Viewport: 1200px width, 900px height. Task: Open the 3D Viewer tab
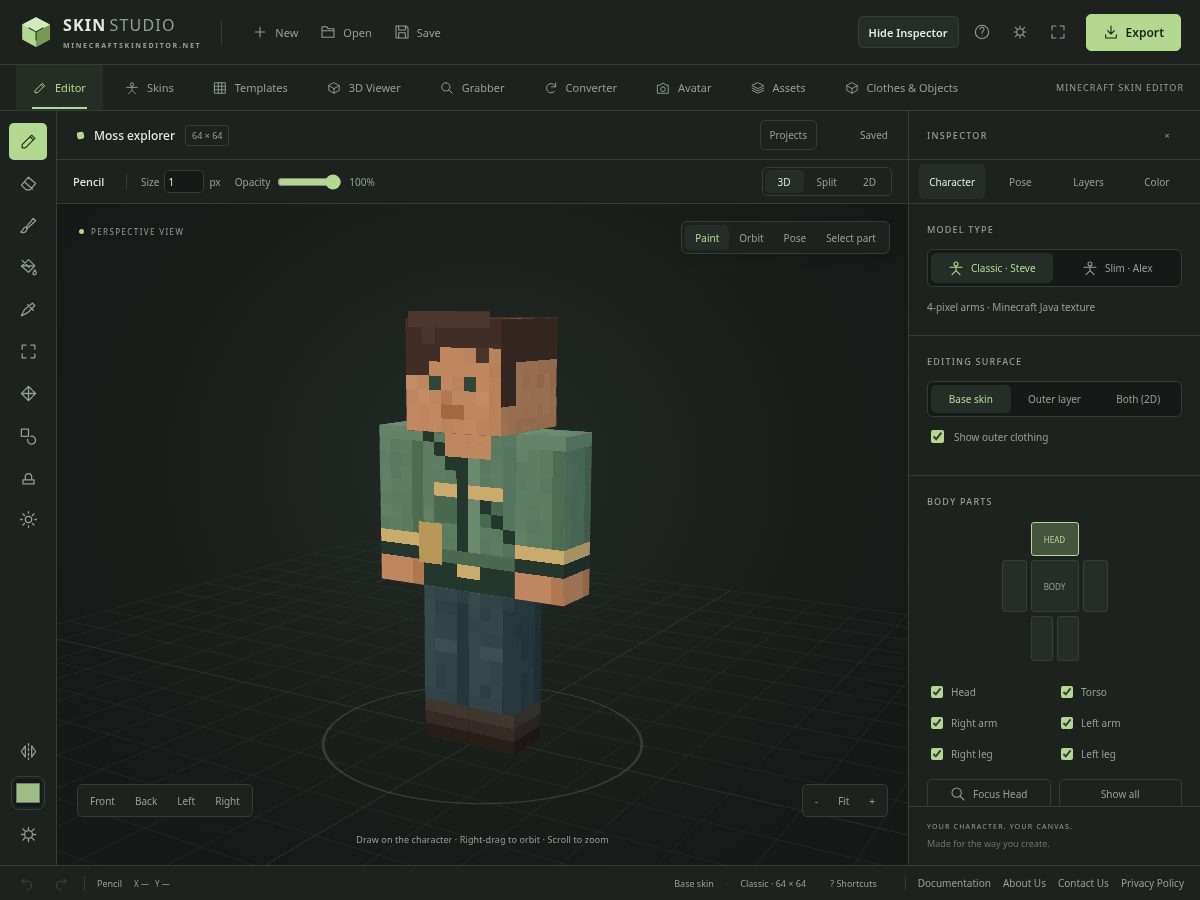point(364,88)
